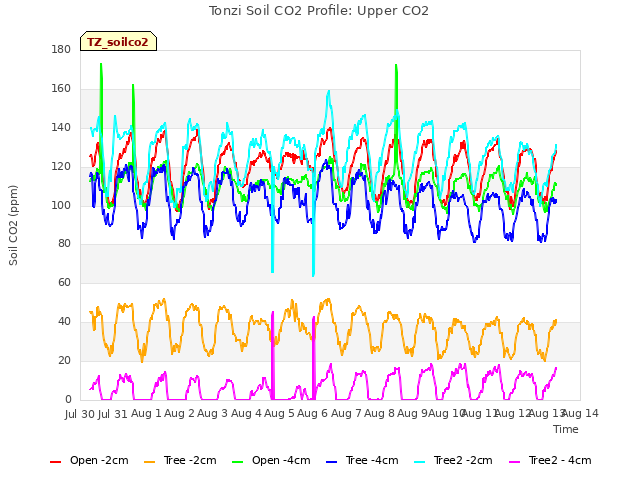Click the 80 y-axis tick label
The height and width of the screenshot is (480, 640).
pos(64,244)
